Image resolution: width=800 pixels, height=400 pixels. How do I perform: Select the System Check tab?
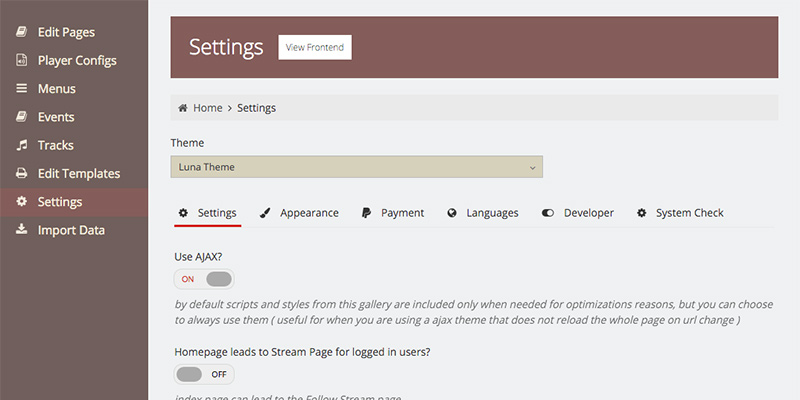tap(679, 213)
